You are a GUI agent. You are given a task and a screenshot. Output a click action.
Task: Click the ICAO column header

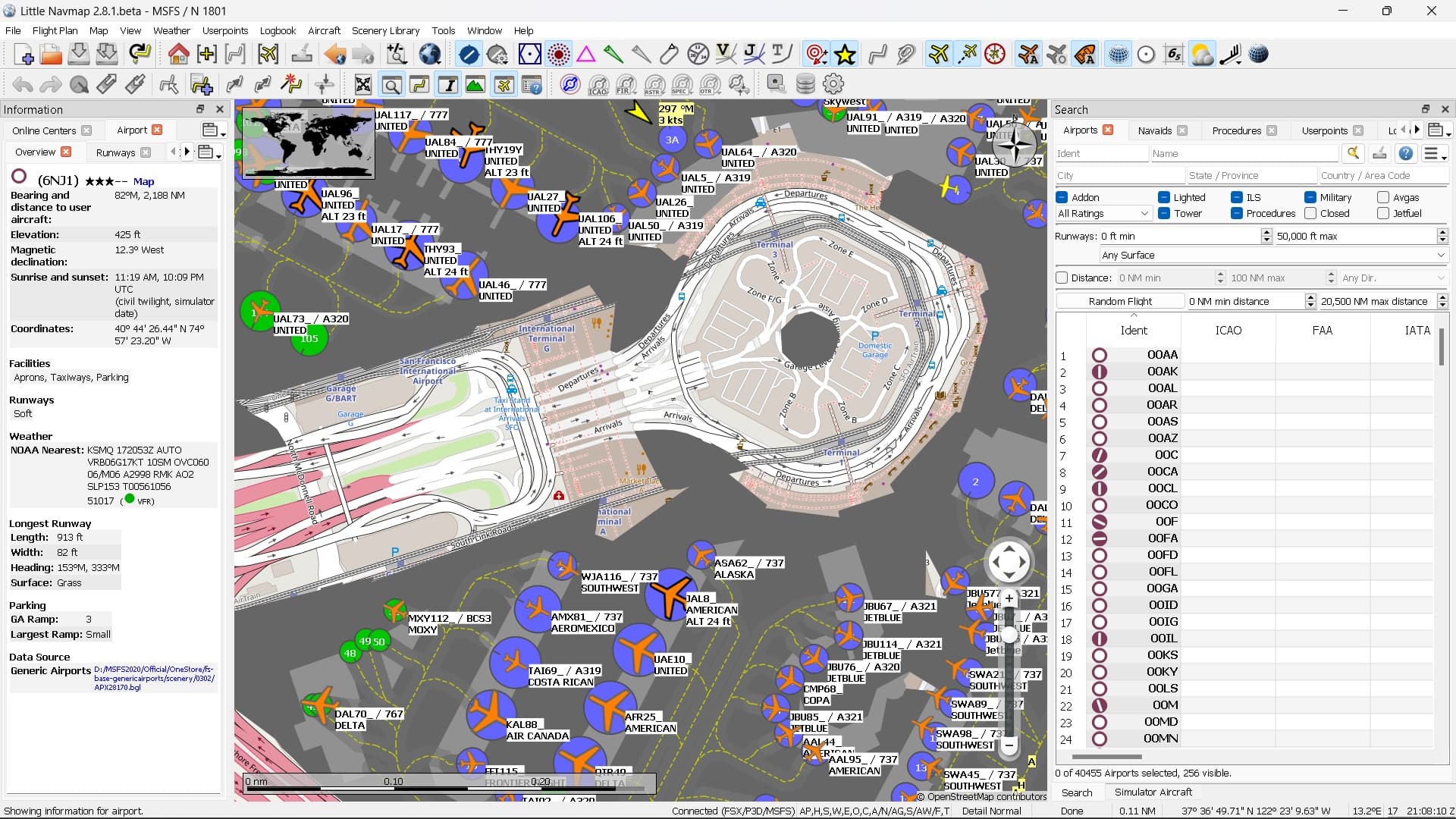(1228, 330)
